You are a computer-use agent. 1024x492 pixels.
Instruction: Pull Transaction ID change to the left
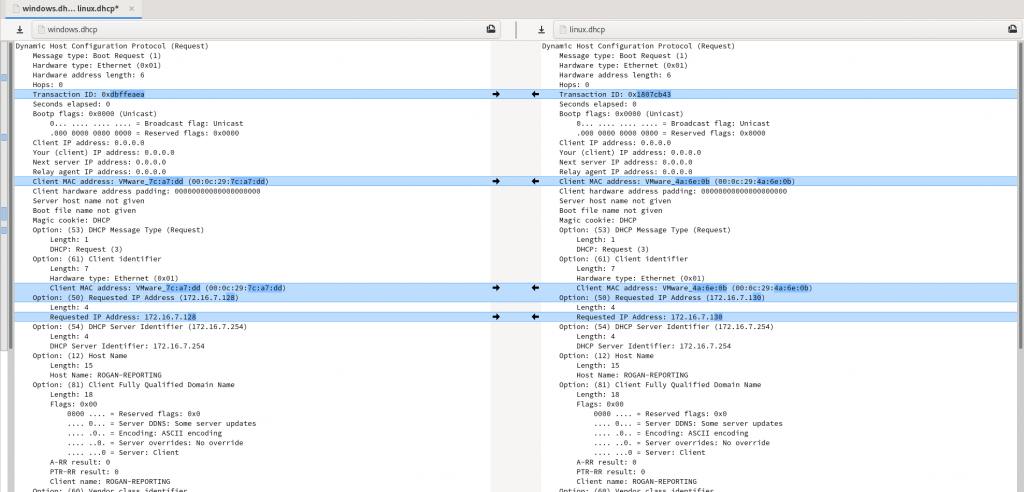coord(533,94)
